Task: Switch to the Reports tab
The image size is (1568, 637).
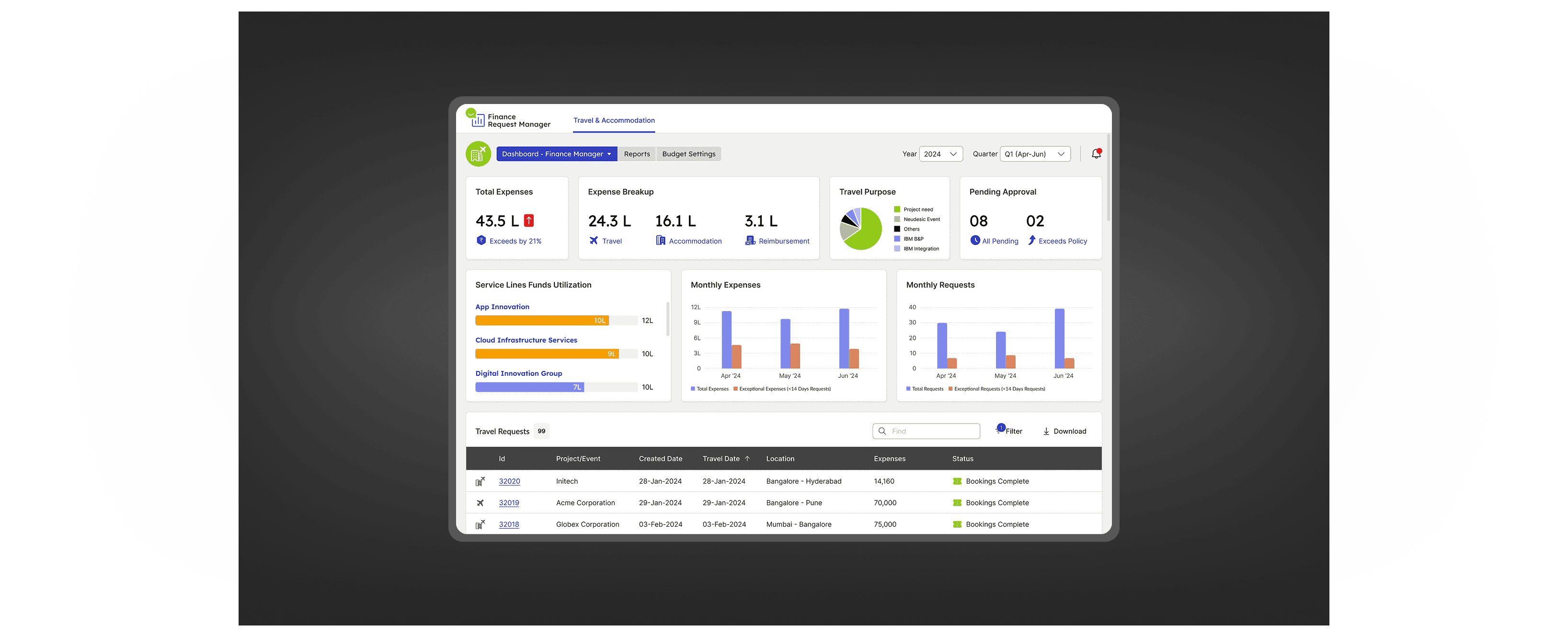Action: pos(637,154)
